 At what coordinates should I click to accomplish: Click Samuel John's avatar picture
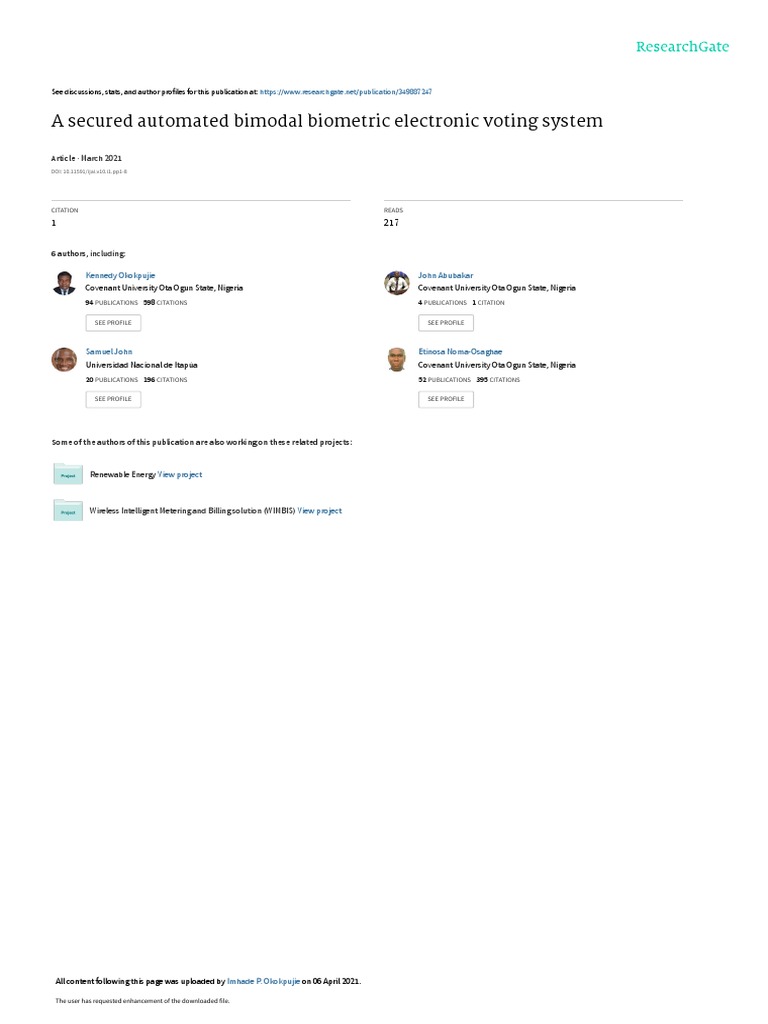coord(64,359)
